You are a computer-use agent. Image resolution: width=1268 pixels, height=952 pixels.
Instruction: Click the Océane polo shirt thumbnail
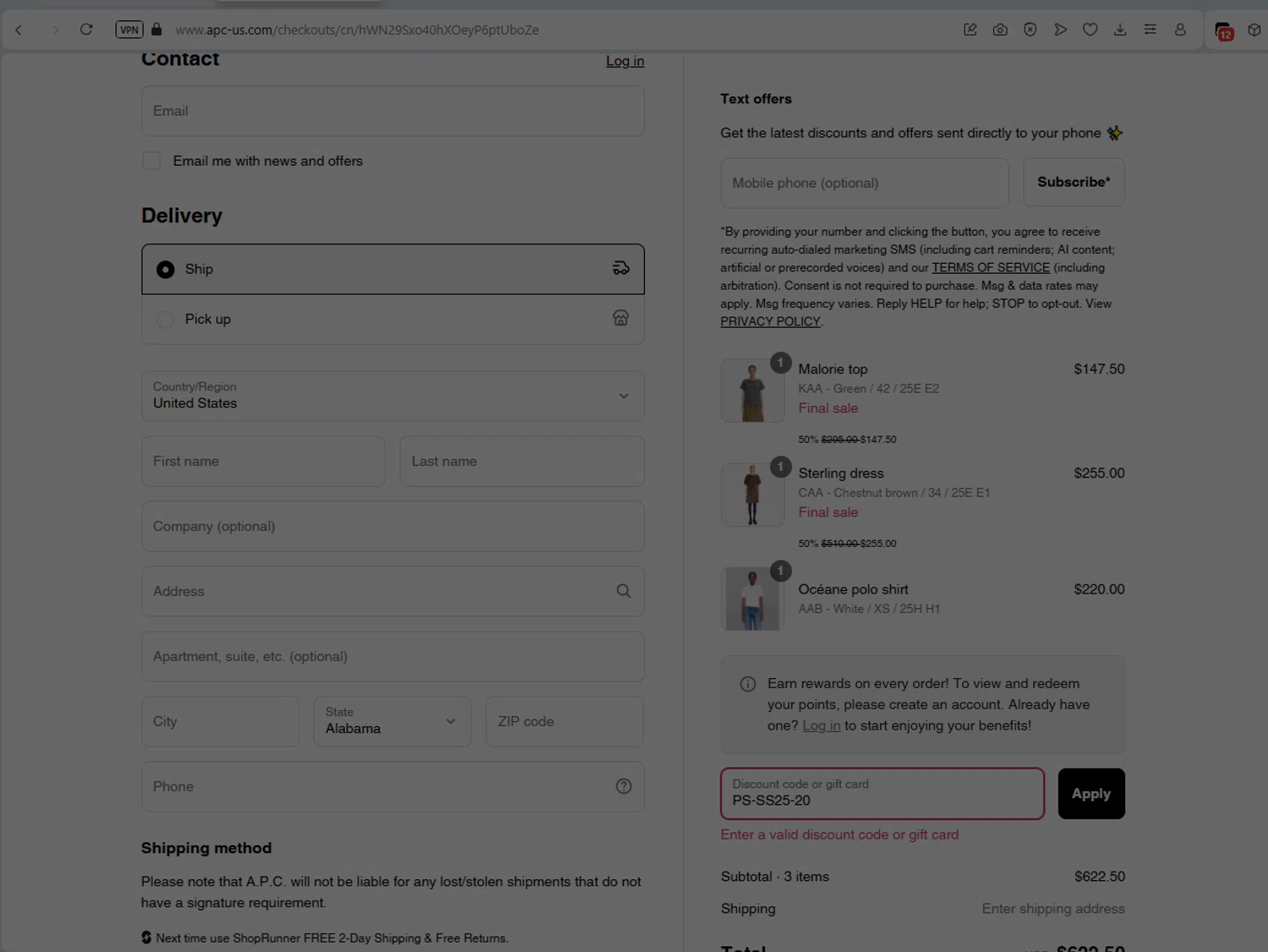coord(752,599)
